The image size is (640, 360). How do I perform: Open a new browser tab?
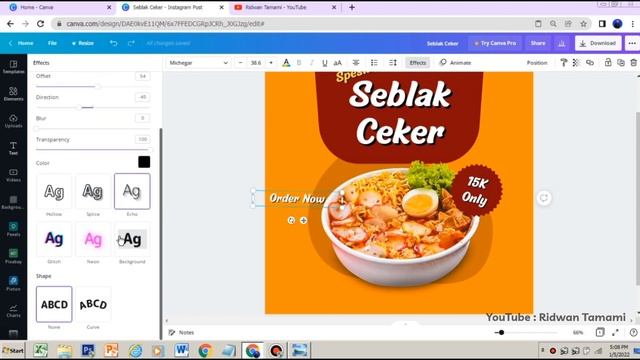(x=352, y=7)
